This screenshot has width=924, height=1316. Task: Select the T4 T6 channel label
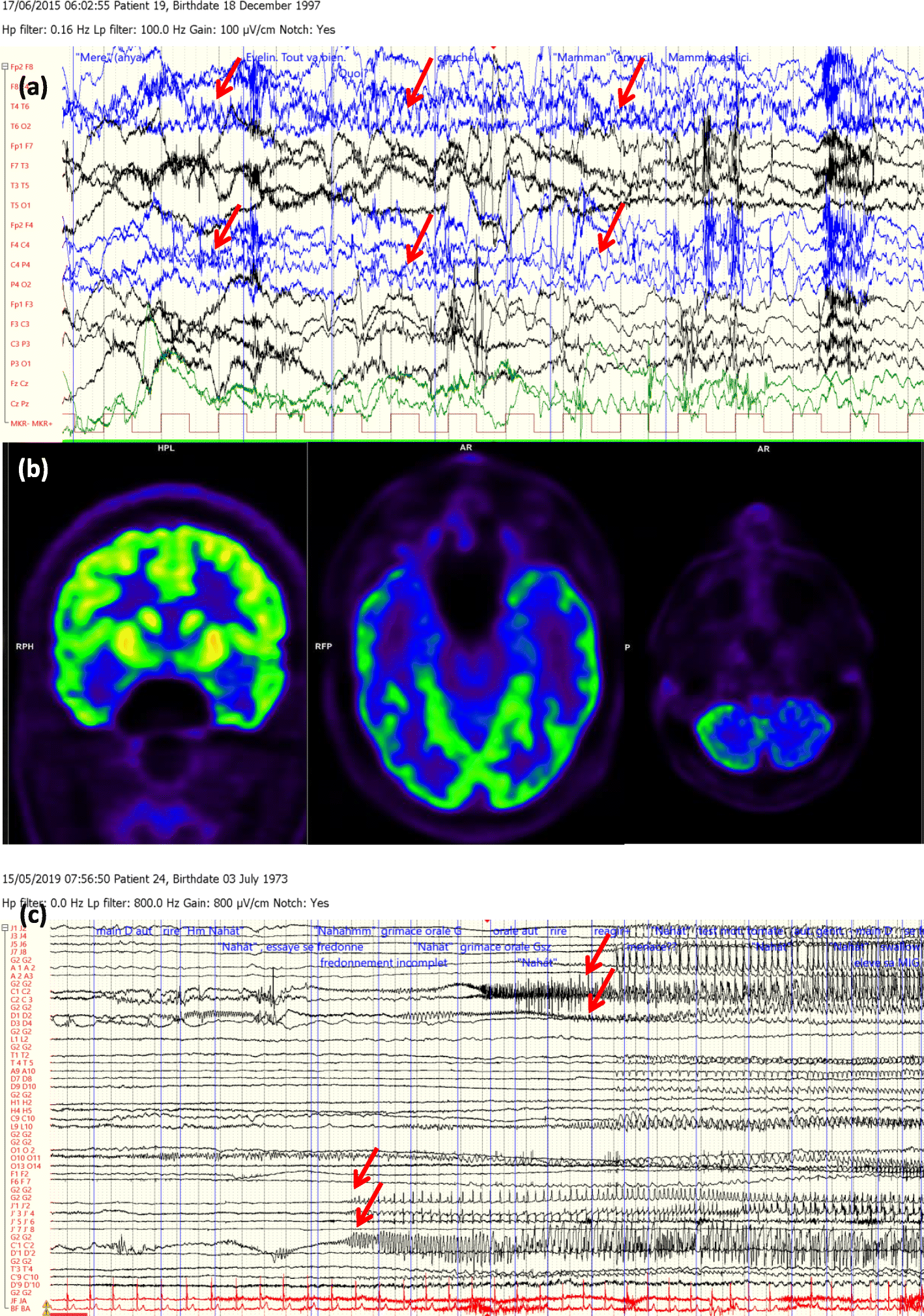pyautogui.click(x=20, y=106)
